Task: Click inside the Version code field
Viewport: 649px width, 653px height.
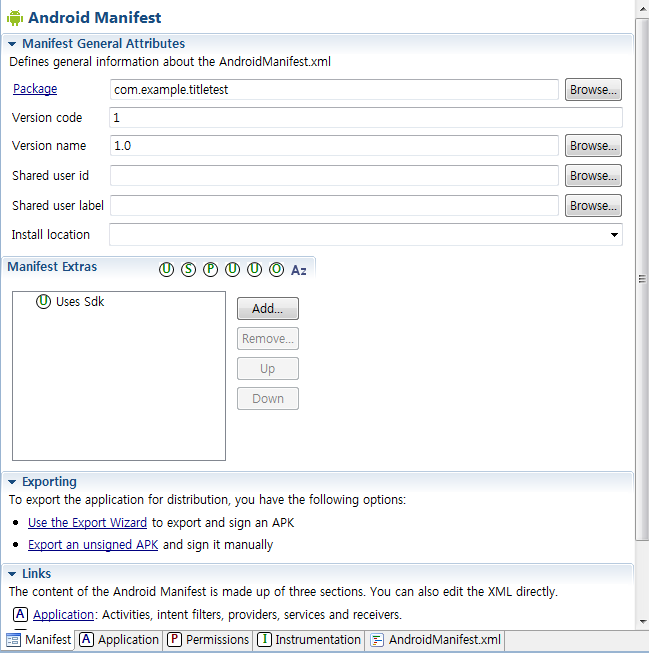Action: [366, 117]
